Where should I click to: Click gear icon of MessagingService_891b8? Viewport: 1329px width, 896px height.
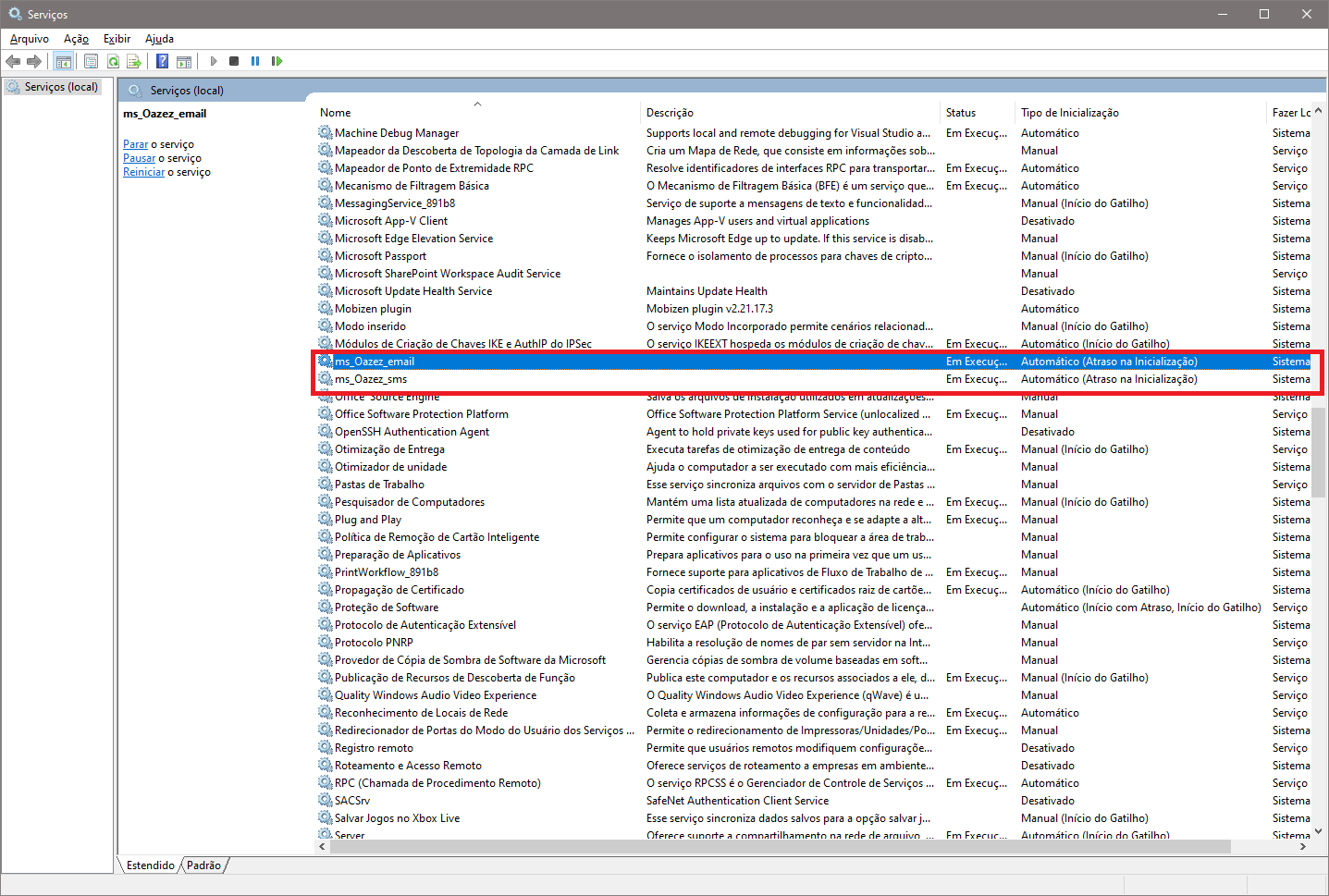click(x=326, y=203)
